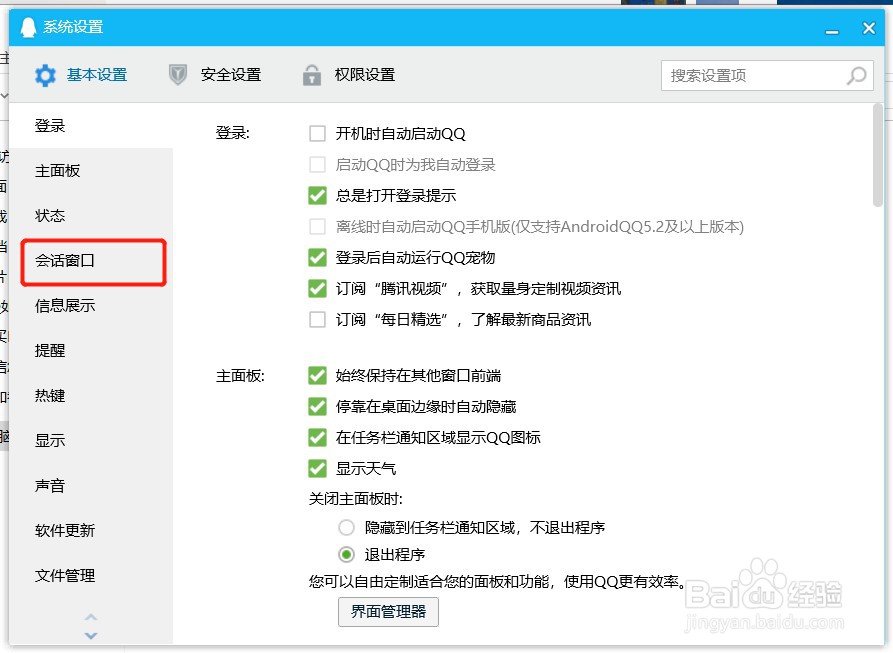Uncheck 显示天气 checkbox
The width and height of the screenshot is (893, 653).
tap(317, 469)
